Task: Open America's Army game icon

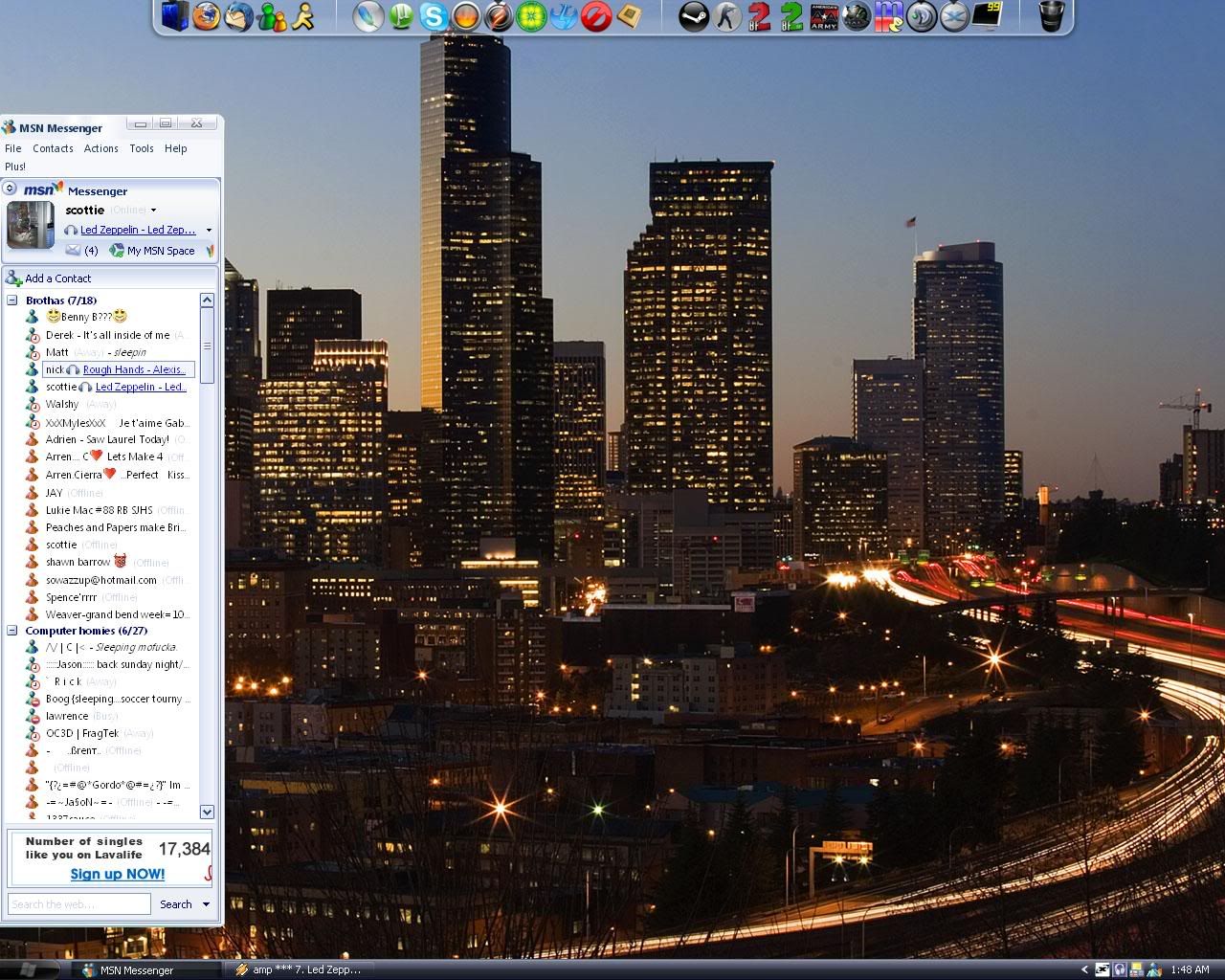Action: pos(824,16)
